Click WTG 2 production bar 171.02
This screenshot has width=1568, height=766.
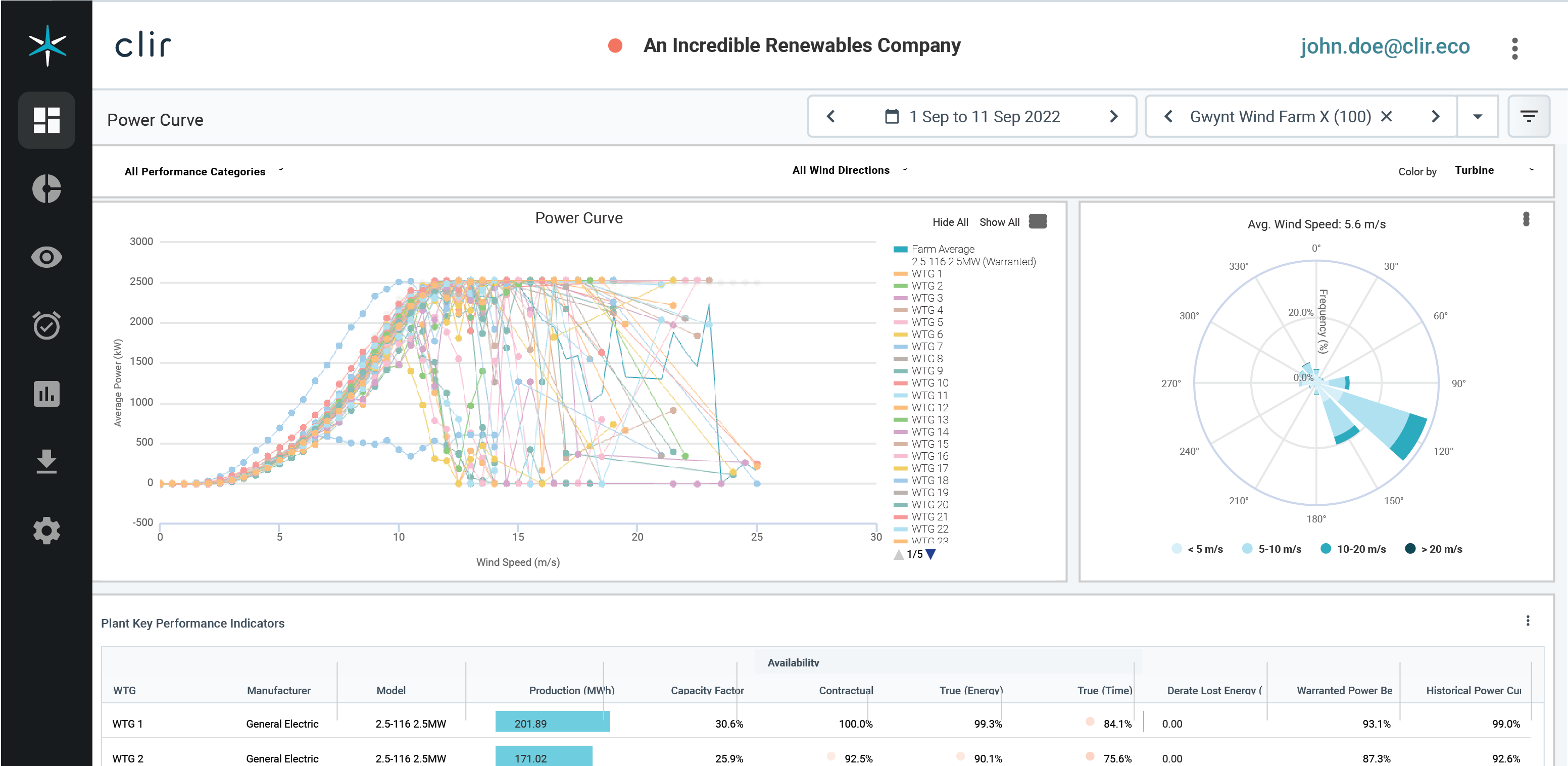pyautogui.click(x=543, y=757)
